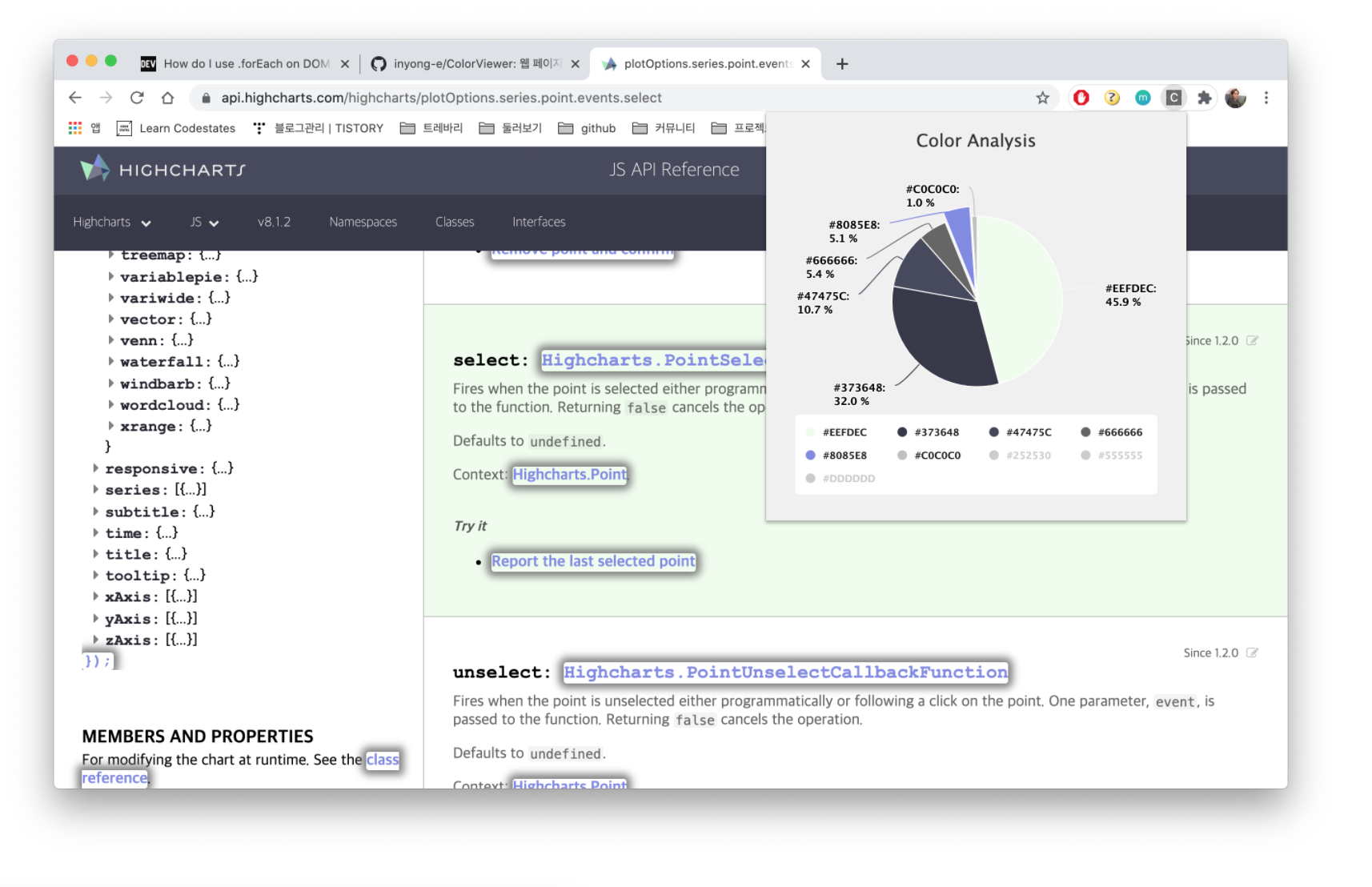Follow the Highcharts.Point context link under select
This screenshot has width=1372, height=887.
click(x=570, y=475)
